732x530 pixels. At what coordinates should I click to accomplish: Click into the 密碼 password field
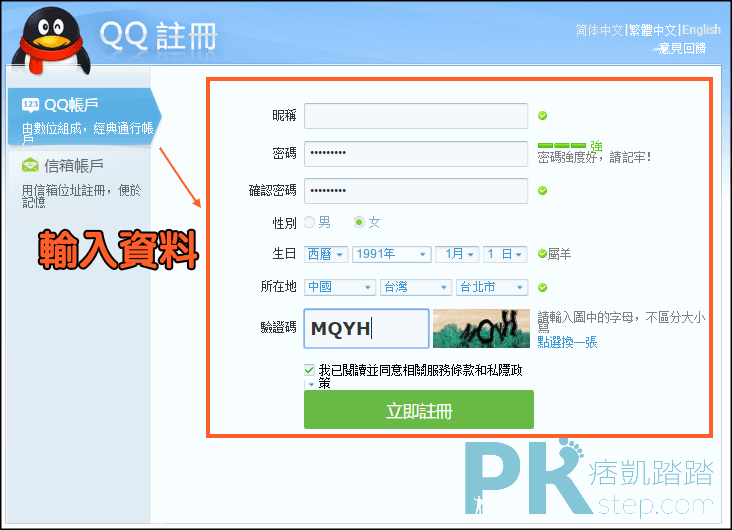416,153
